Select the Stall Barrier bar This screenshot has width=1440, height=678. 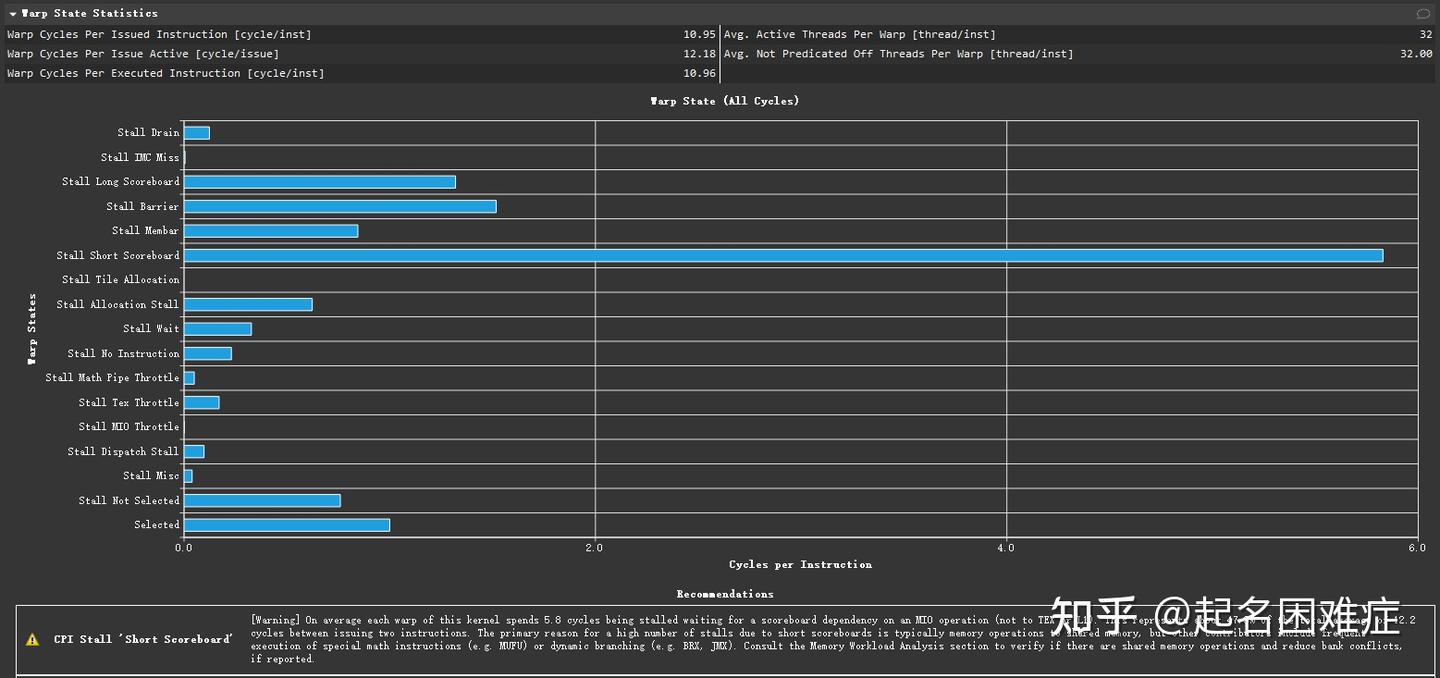click(x=340, y=206)
